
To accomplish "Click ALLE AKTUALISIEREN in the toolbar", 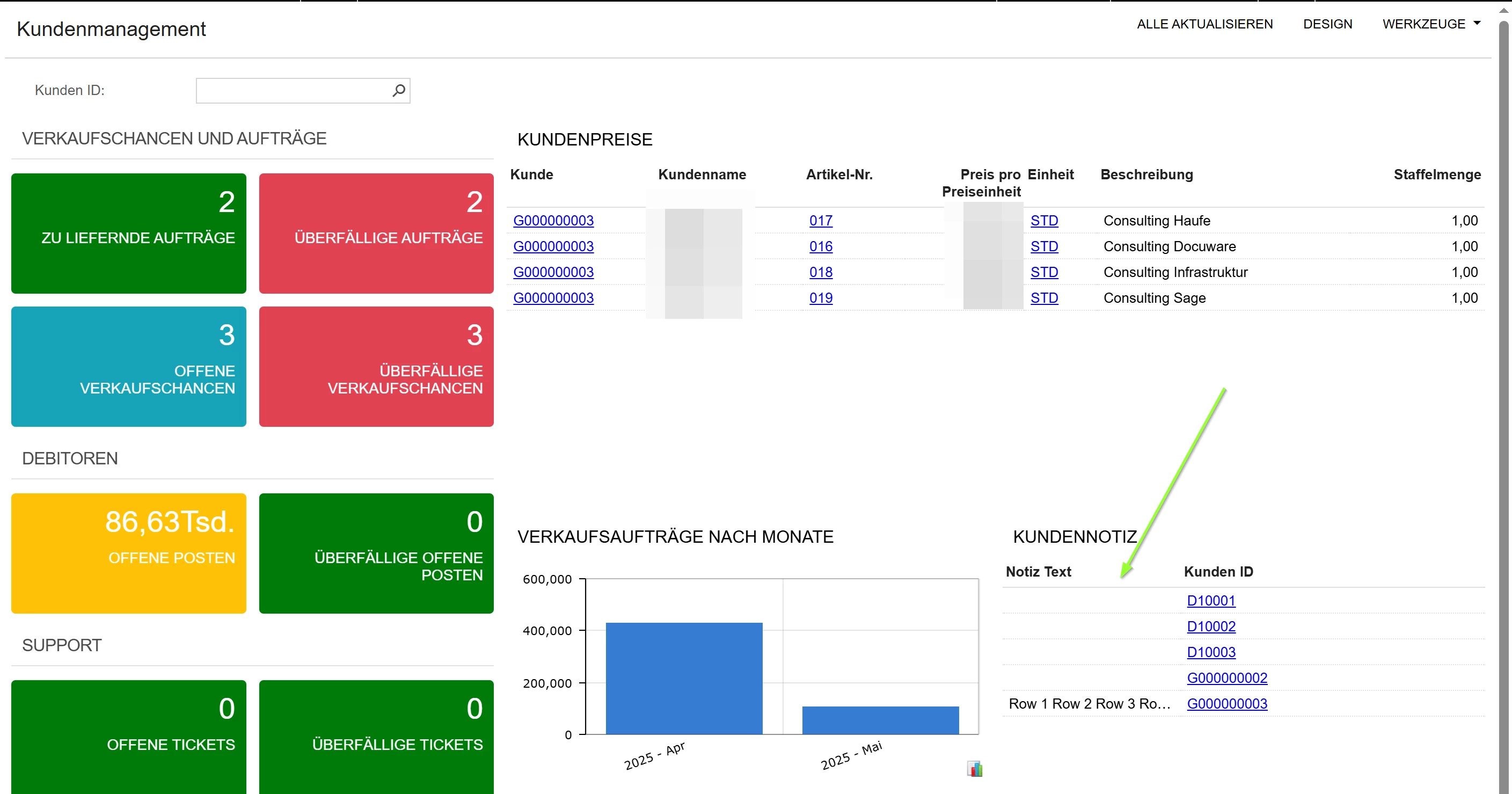I will click(x=1204, y=24).
